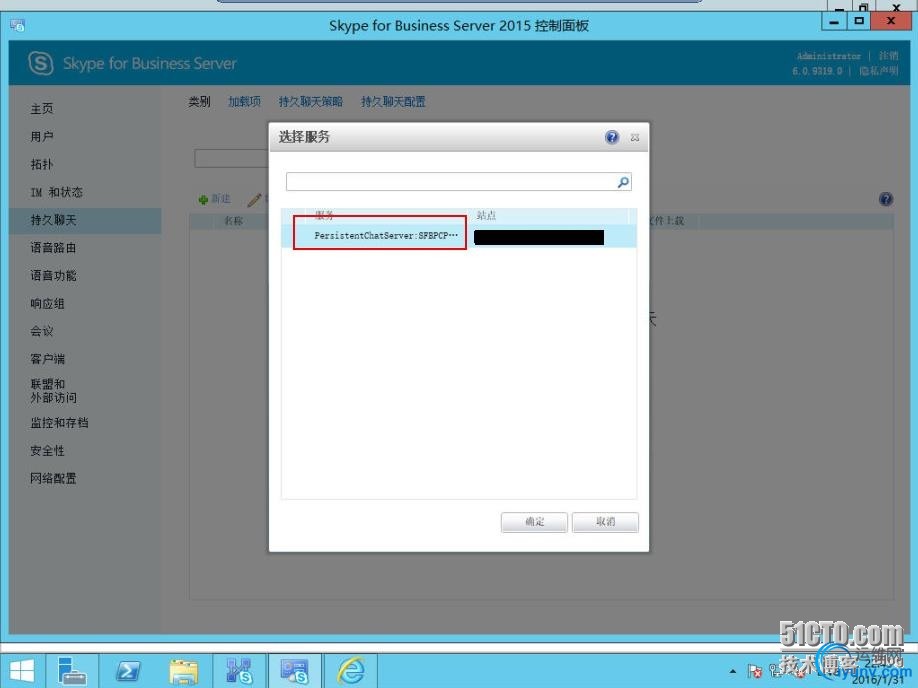This screenshot has width=918, height=688.
Task: Switch to the 持久聊天配置 tab
Action: [x=393, y=102]
